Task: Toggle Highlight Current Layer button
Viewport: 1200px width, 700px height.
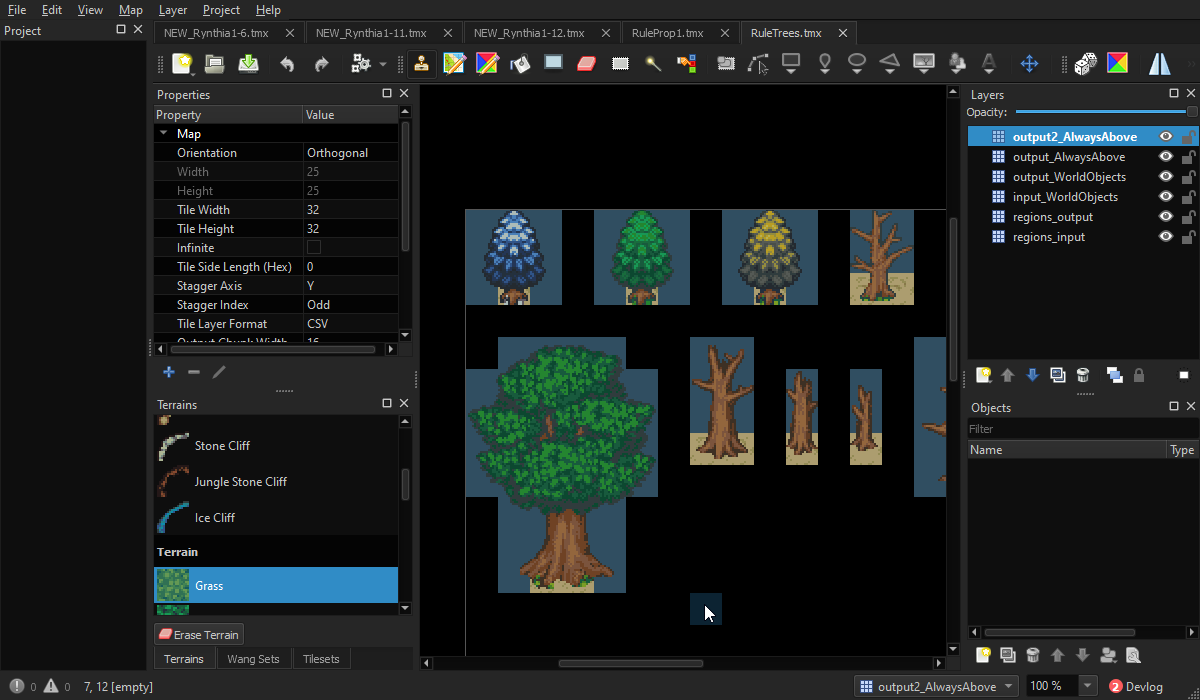Action: (1184, 375)
